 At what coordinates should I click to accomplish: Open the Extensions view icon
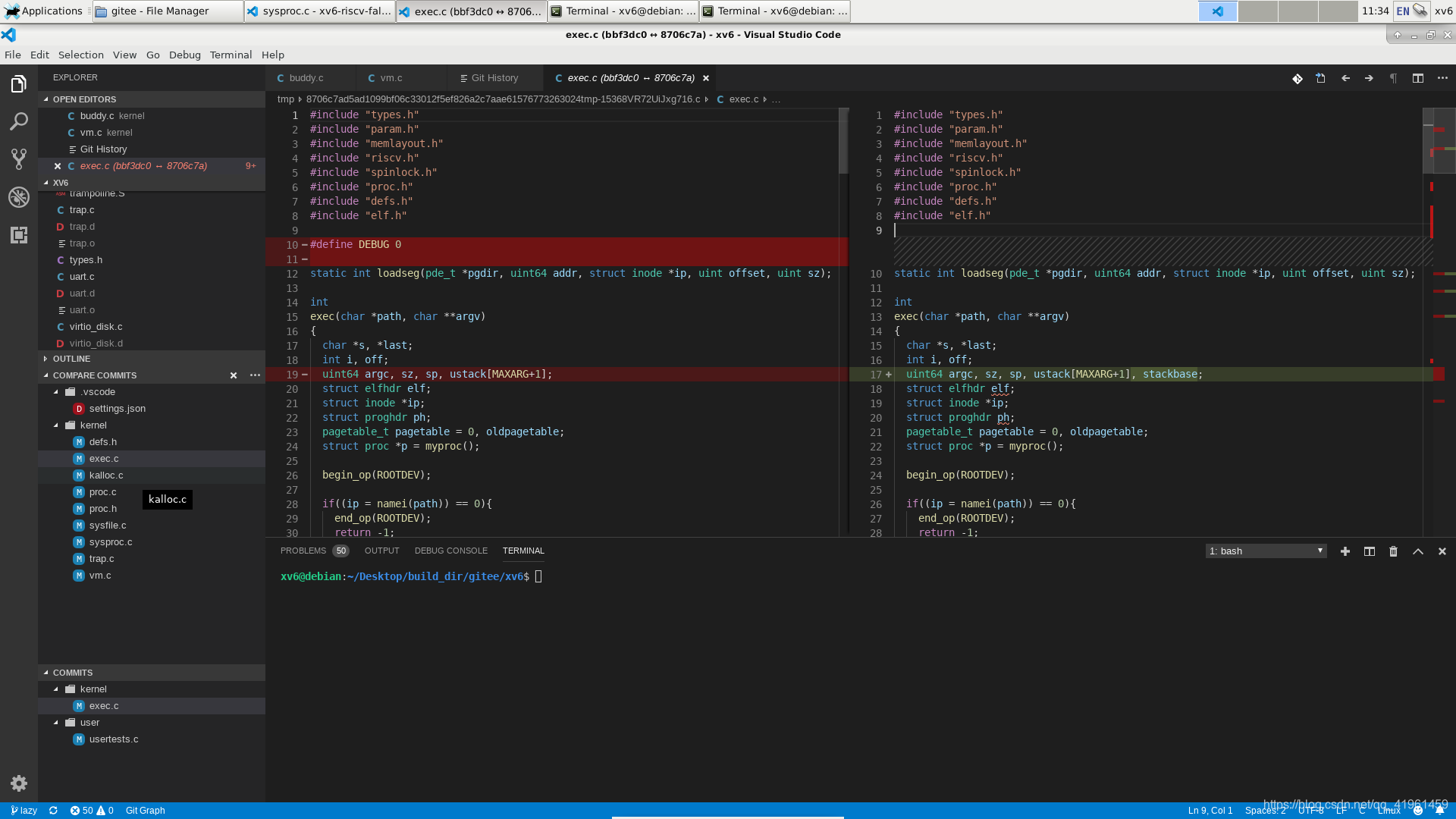tap(19, 235)
